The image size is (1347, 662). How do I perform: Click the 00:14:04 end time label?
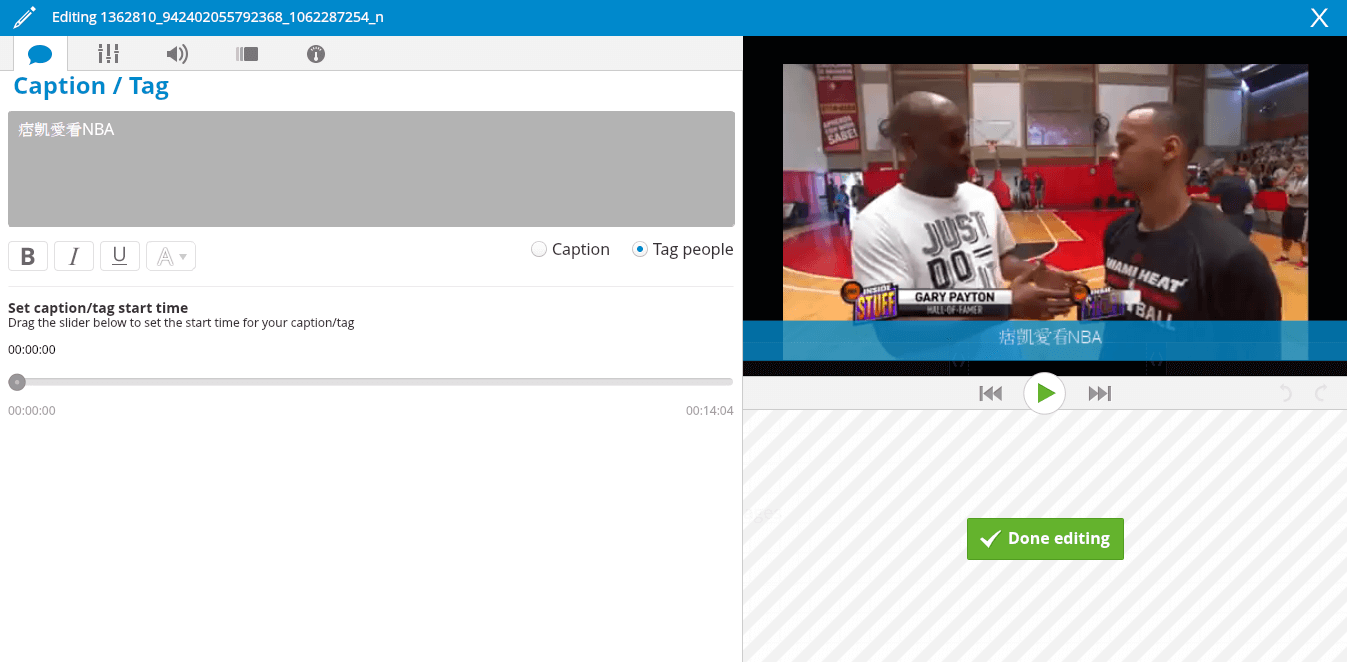[710, 410]
